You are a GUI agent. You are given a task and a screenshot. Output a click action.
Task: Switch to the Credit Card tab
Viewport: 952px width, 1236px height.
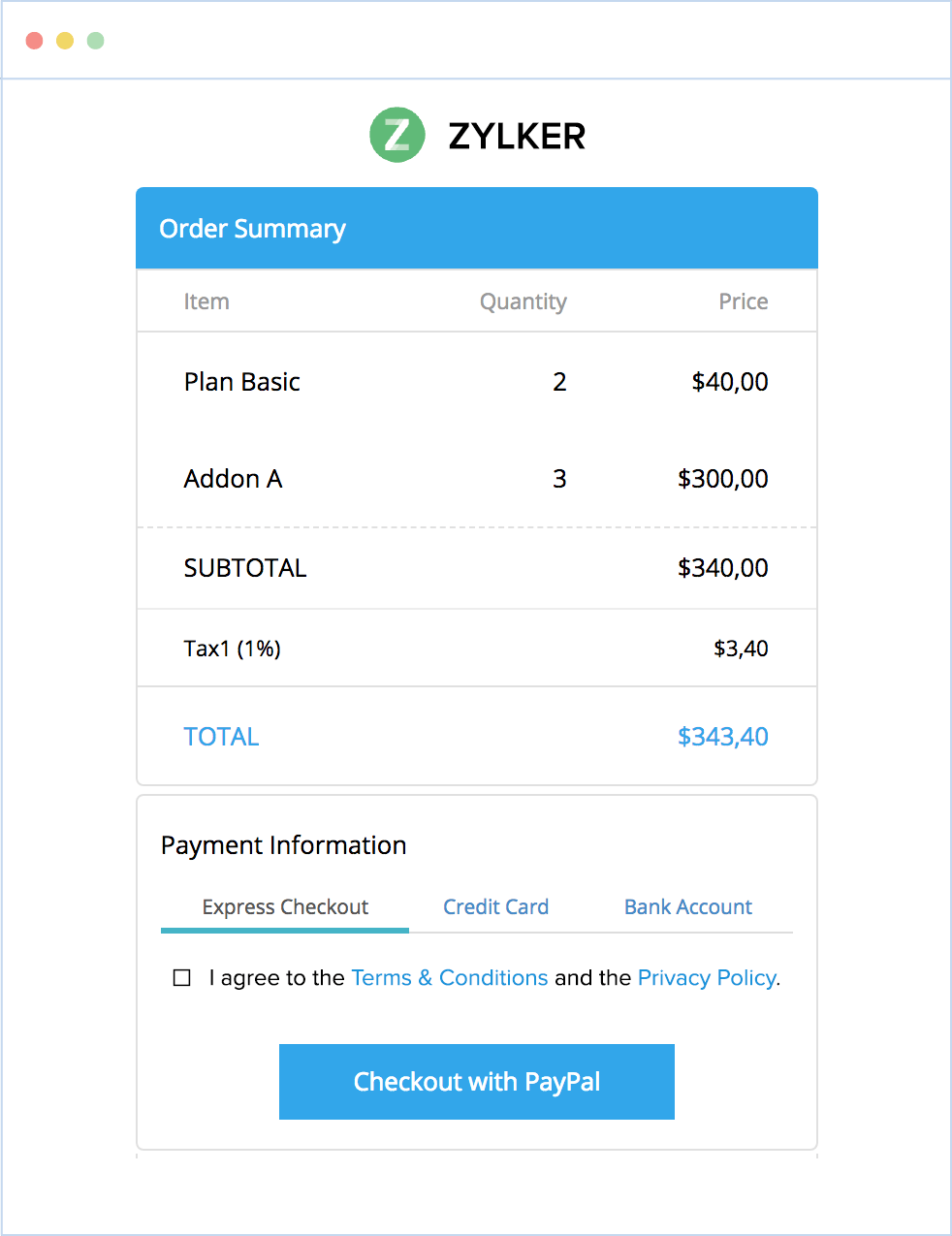[495, 907]
